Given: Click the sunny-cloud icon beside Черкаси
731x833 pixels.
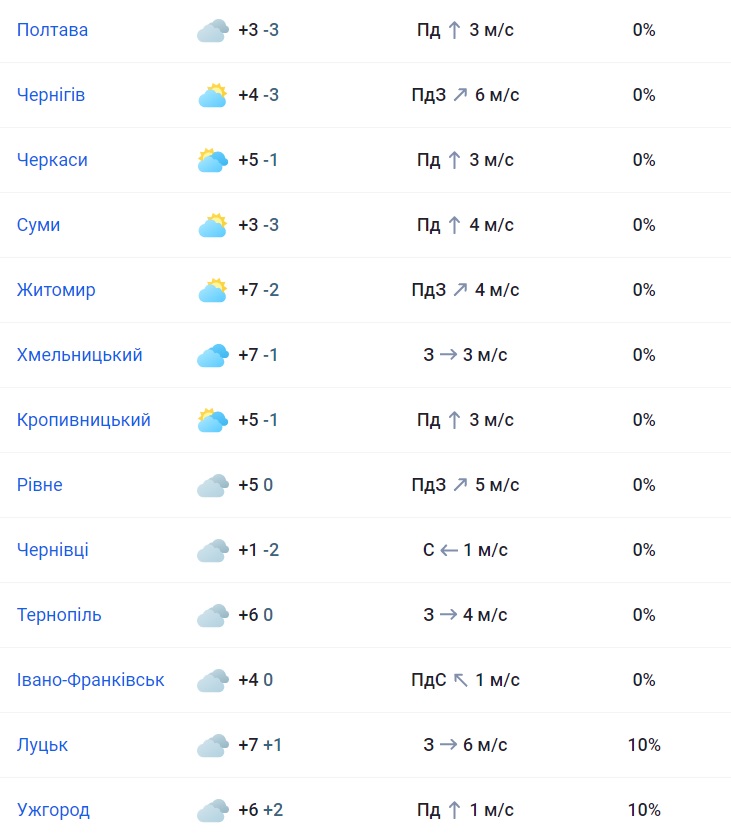Looking at the screenshot, I should tap(213, 160).
